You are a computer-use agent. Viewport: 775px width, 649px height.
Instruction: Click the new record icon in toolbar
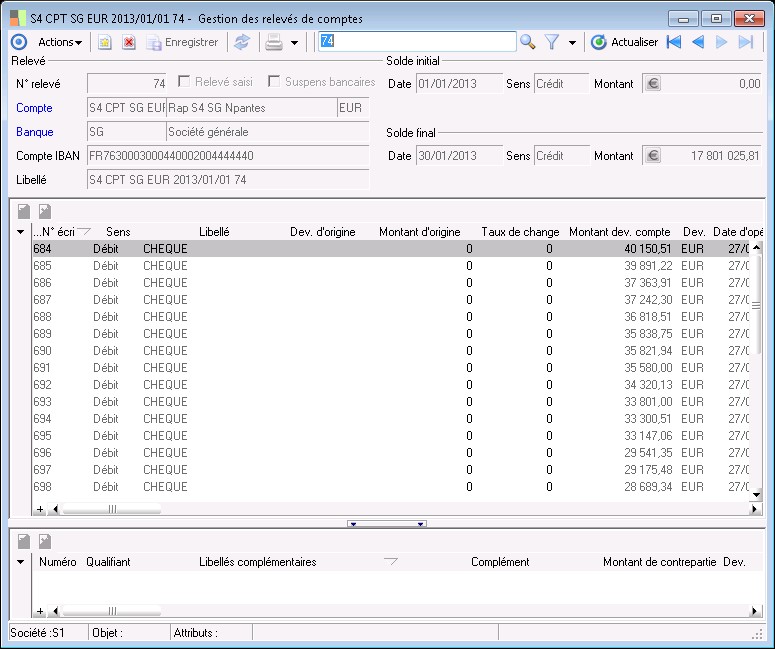104,42
